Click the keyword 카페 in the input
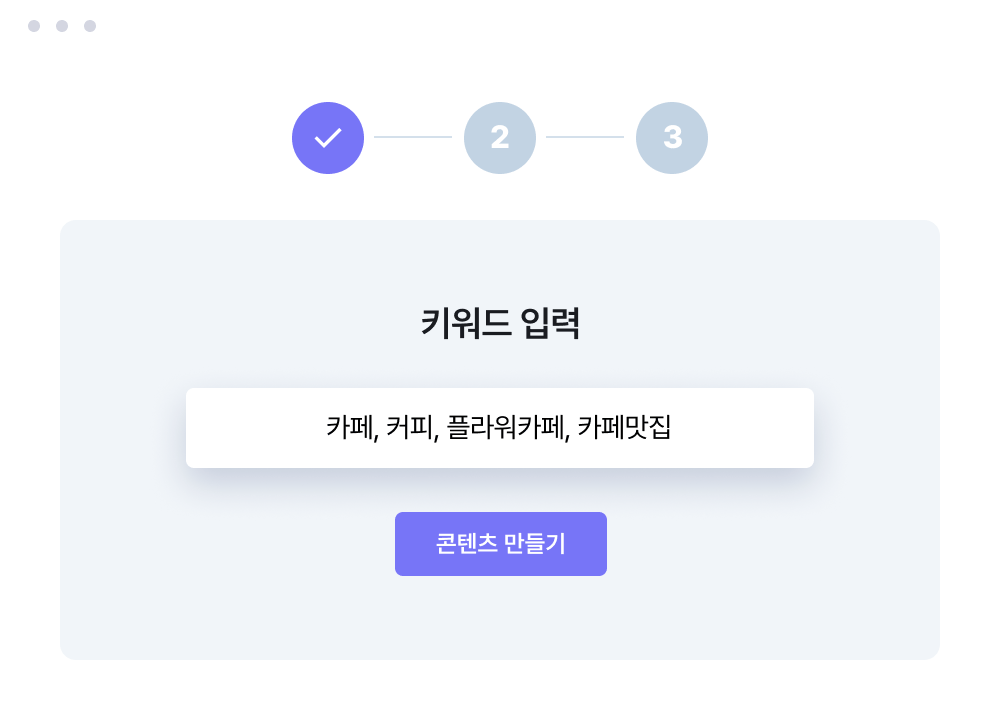Image resolution: width=1000 pixels, height=720 pixels. click(x=349, y=428)
